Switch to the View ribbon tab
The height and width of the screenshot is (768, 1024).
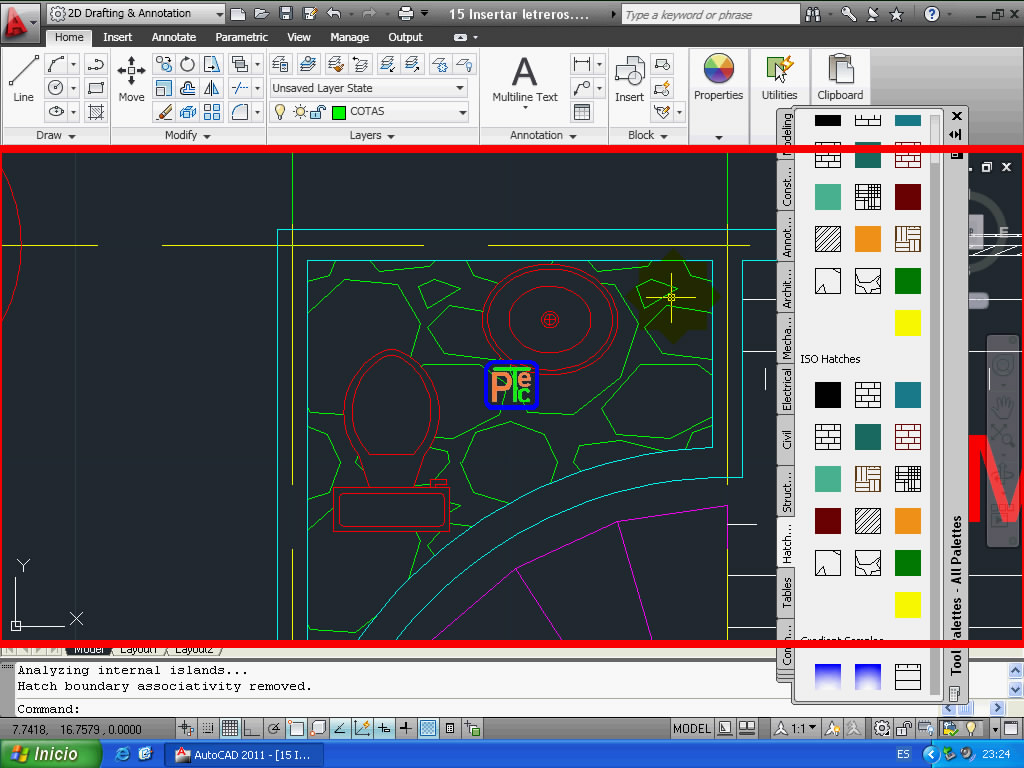click(x=298, y=37)
